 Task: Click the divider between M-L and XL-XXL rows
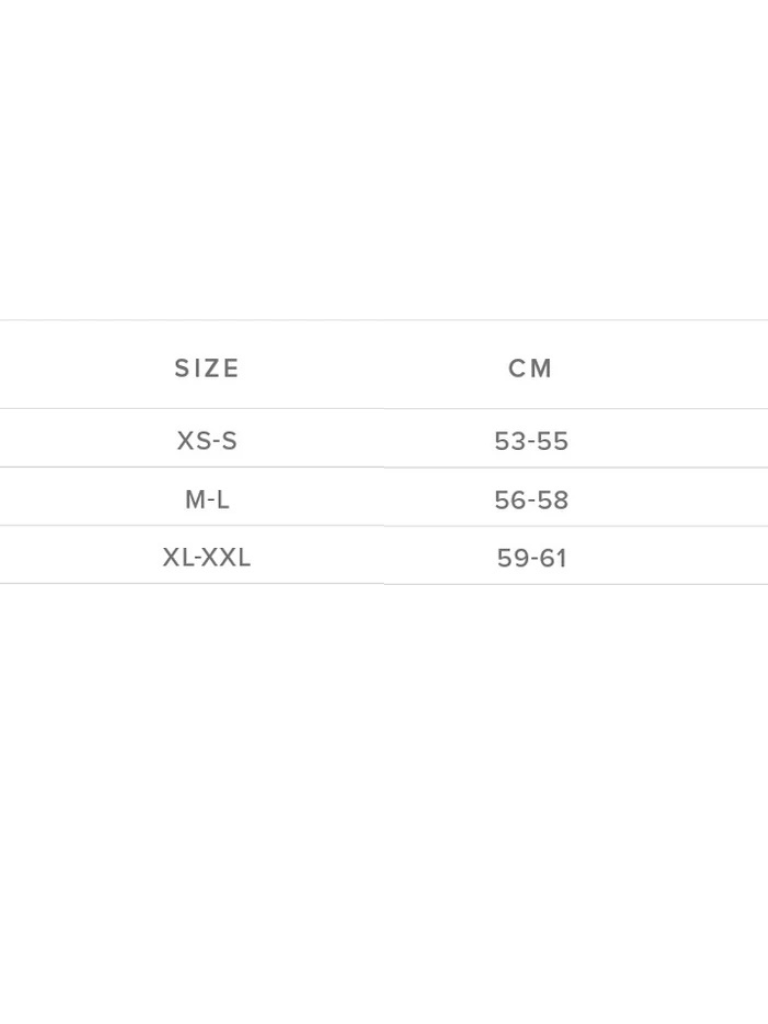[384, 526]
